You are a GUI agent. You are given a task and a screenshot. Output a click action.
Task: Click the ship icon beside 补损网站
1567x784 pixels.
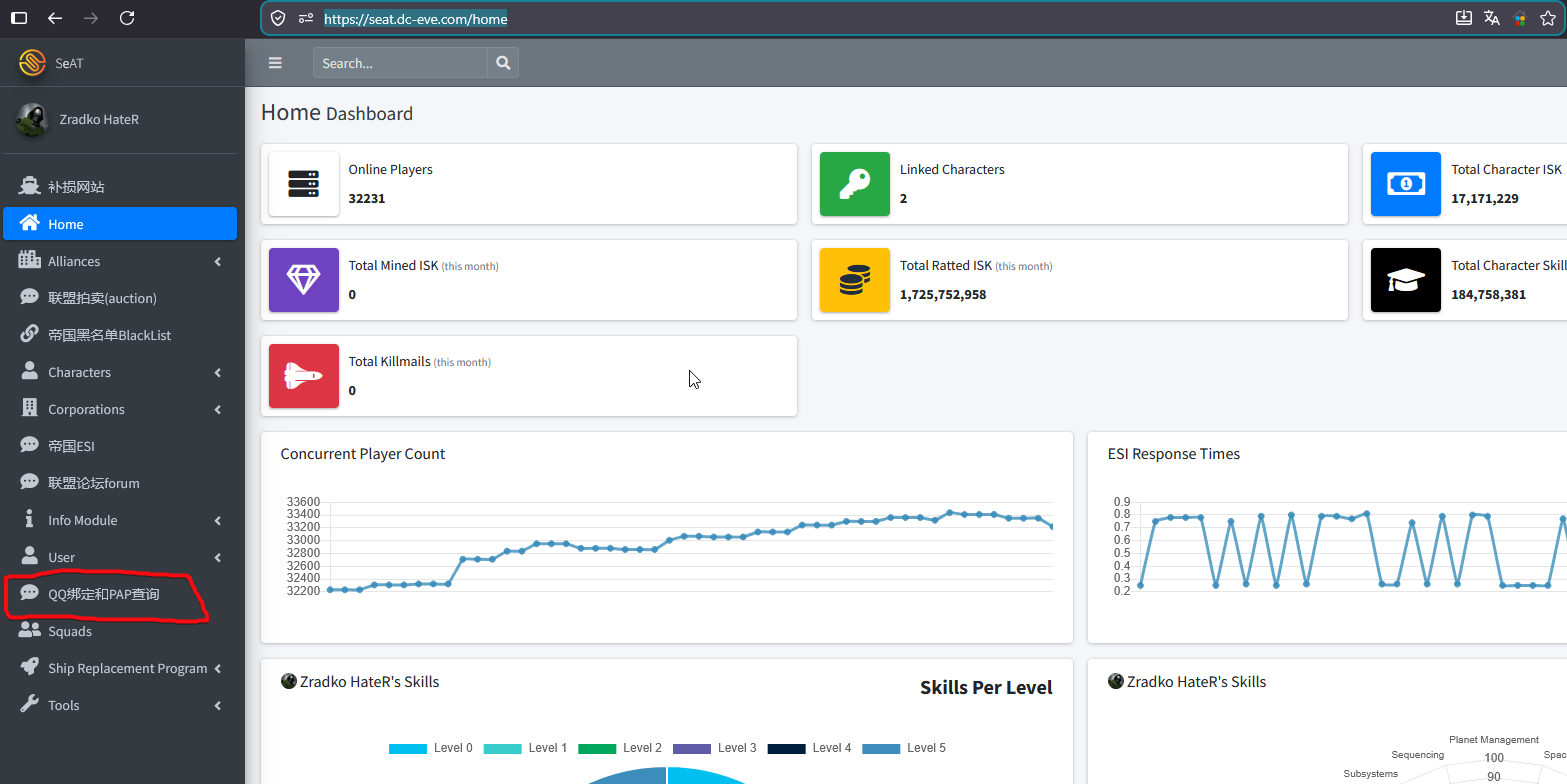30,186
